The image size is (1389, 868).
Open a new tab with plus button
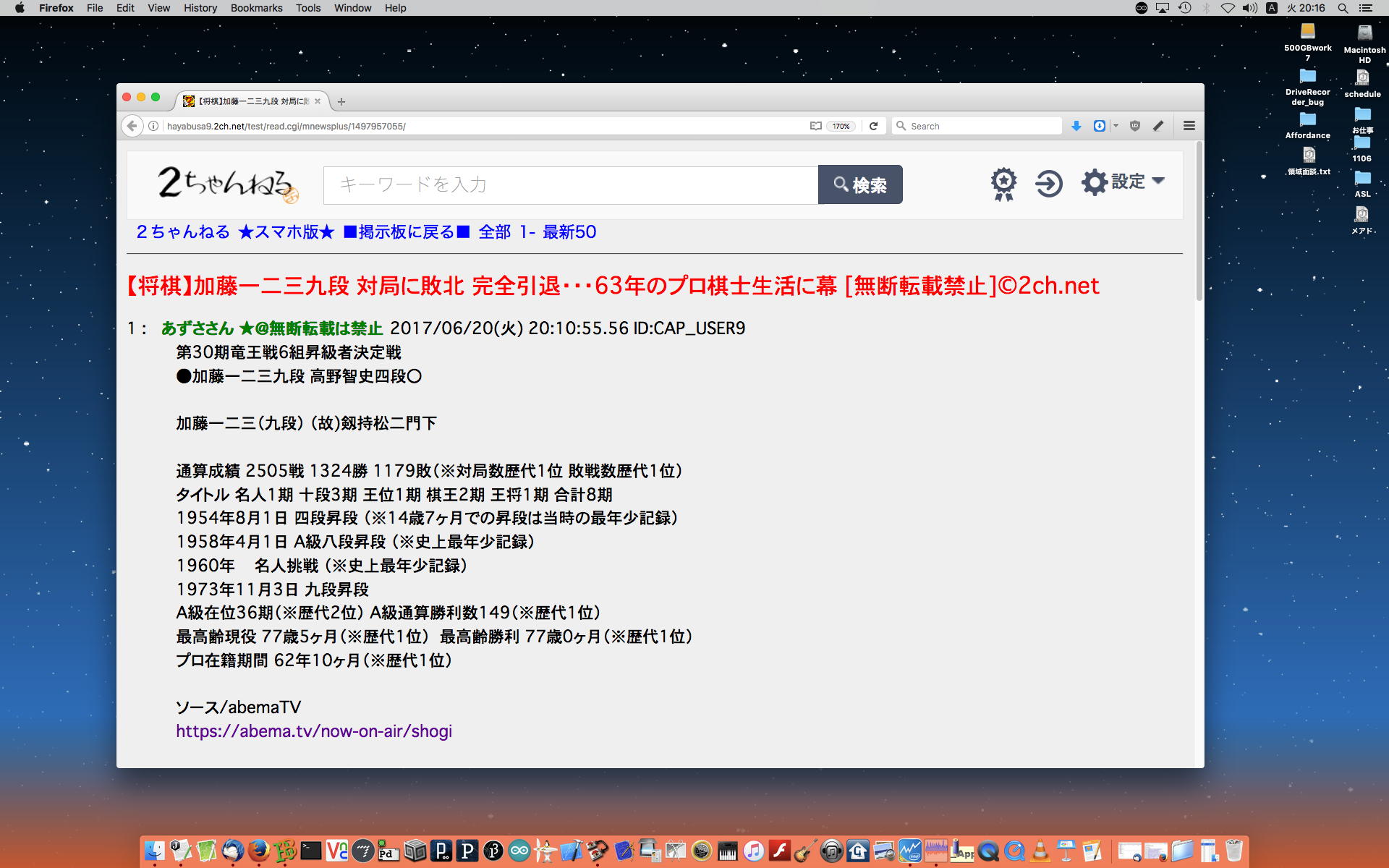341,101
